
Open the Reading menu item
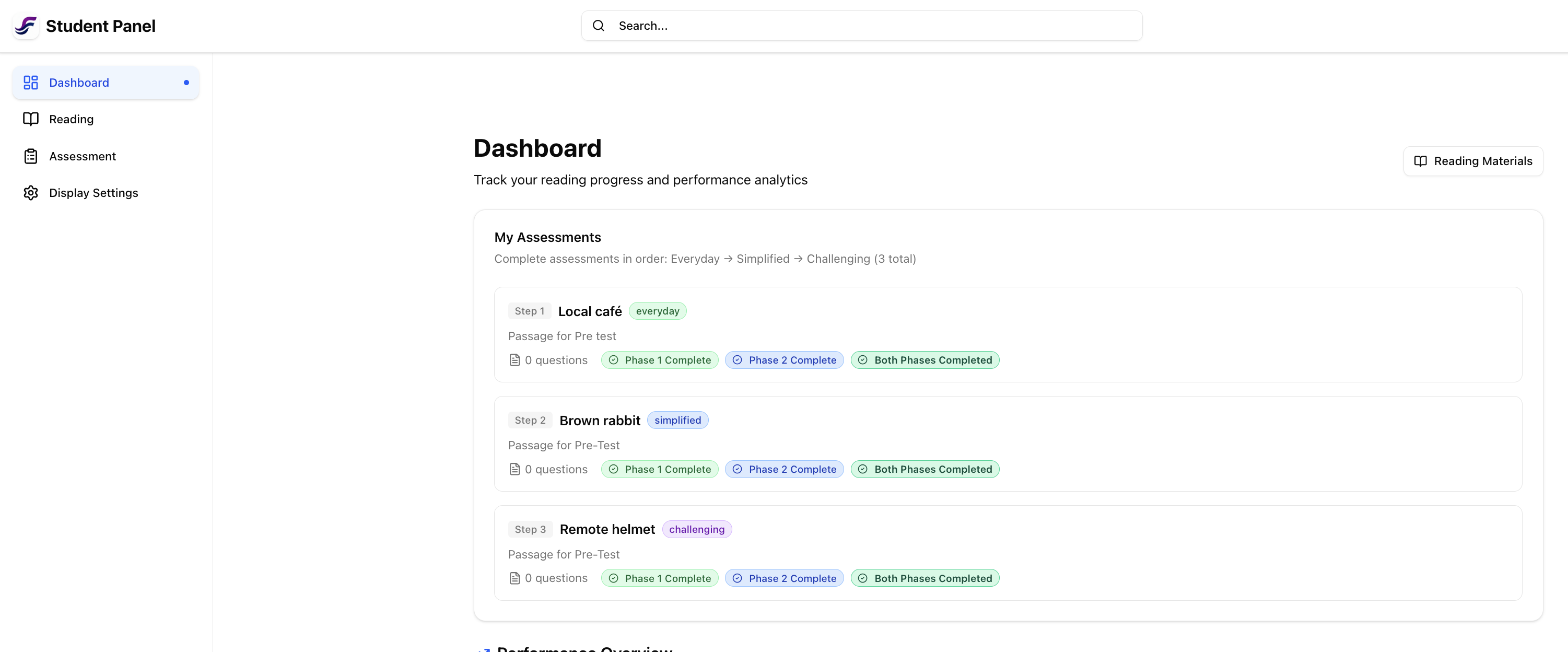pyautogui.click(x=71, y=119)
